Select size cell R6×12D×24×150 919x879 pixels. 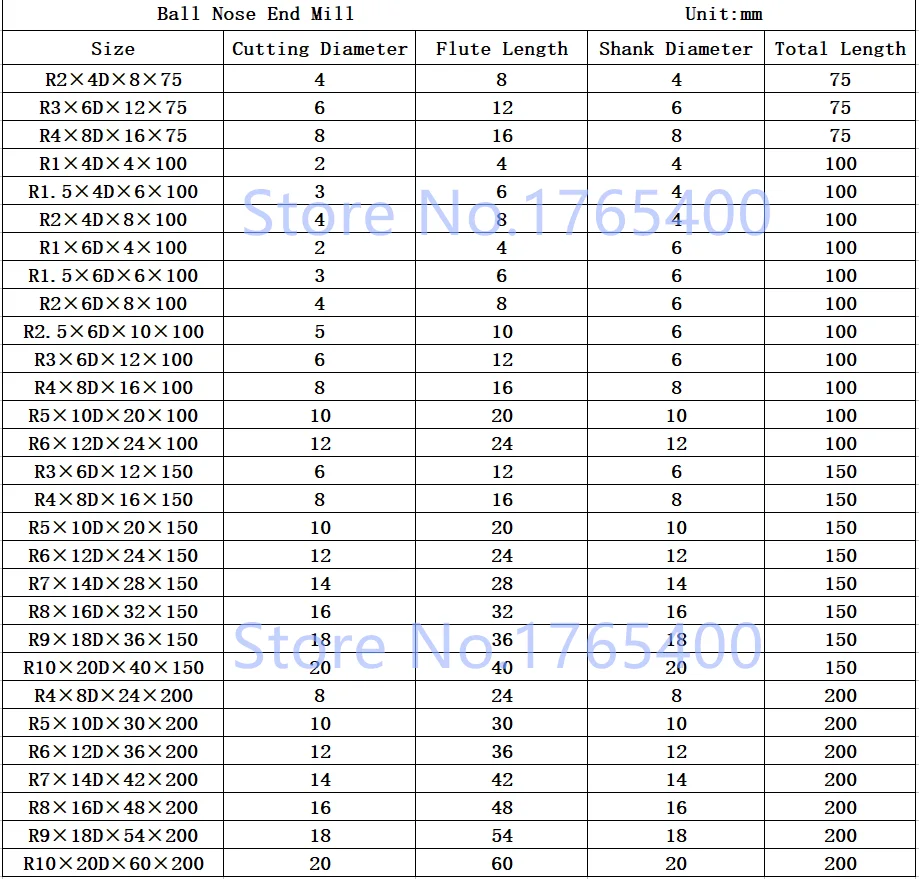click(x=113, y=556)
